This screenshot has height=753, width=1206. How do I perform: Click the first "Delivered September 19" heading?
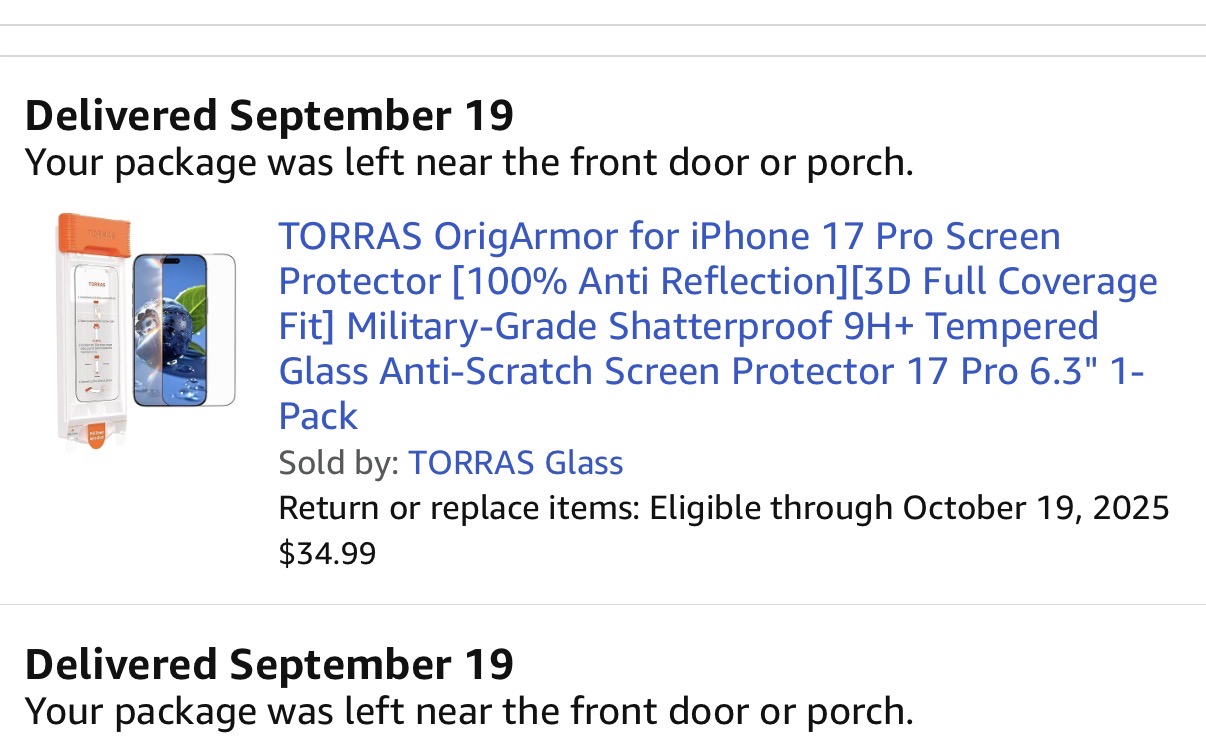269,116
